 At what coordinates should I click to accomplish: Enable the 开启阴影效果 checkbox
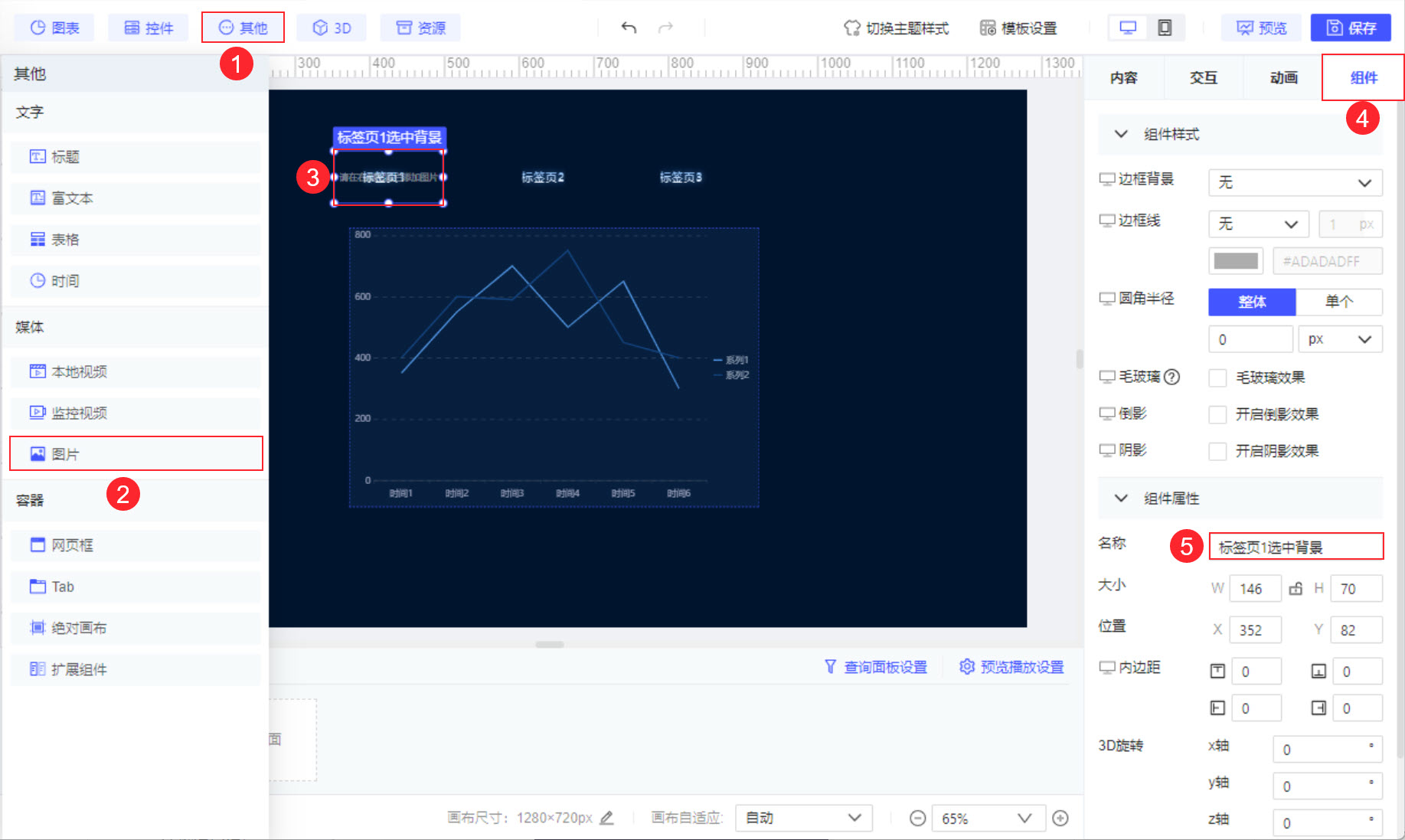pyautogui.click(x=1217, y=451)
